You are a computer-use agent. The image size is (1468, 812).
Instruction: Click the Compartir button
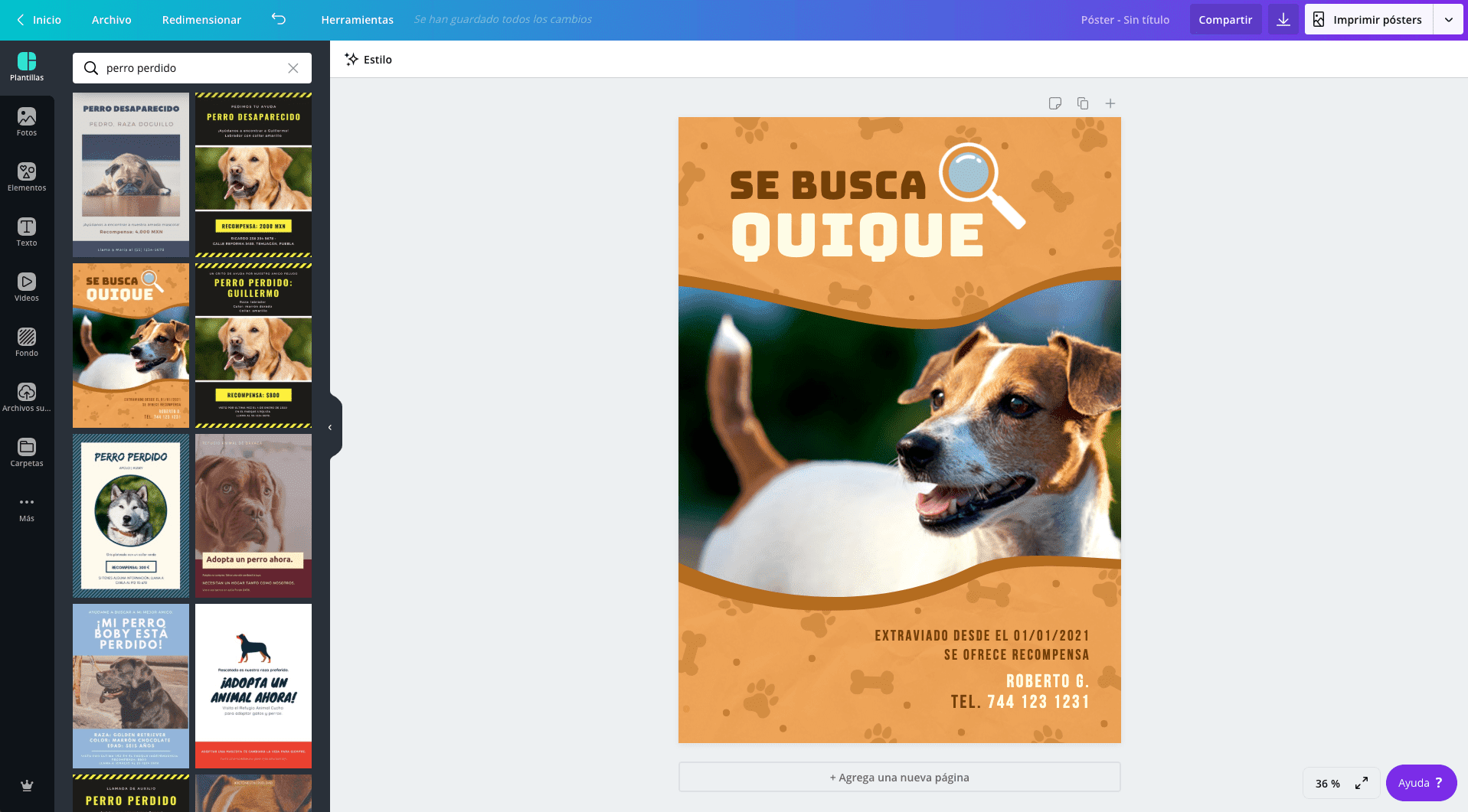1225,20
